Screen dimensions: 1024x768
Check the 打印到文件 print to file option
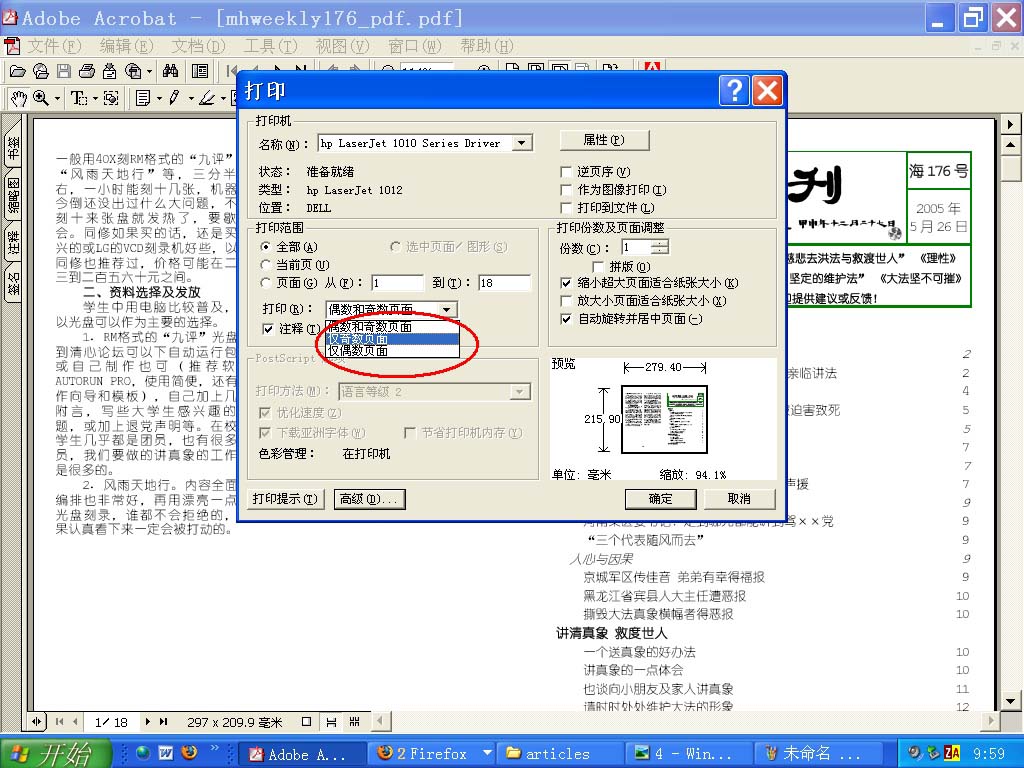click(567, 208)
